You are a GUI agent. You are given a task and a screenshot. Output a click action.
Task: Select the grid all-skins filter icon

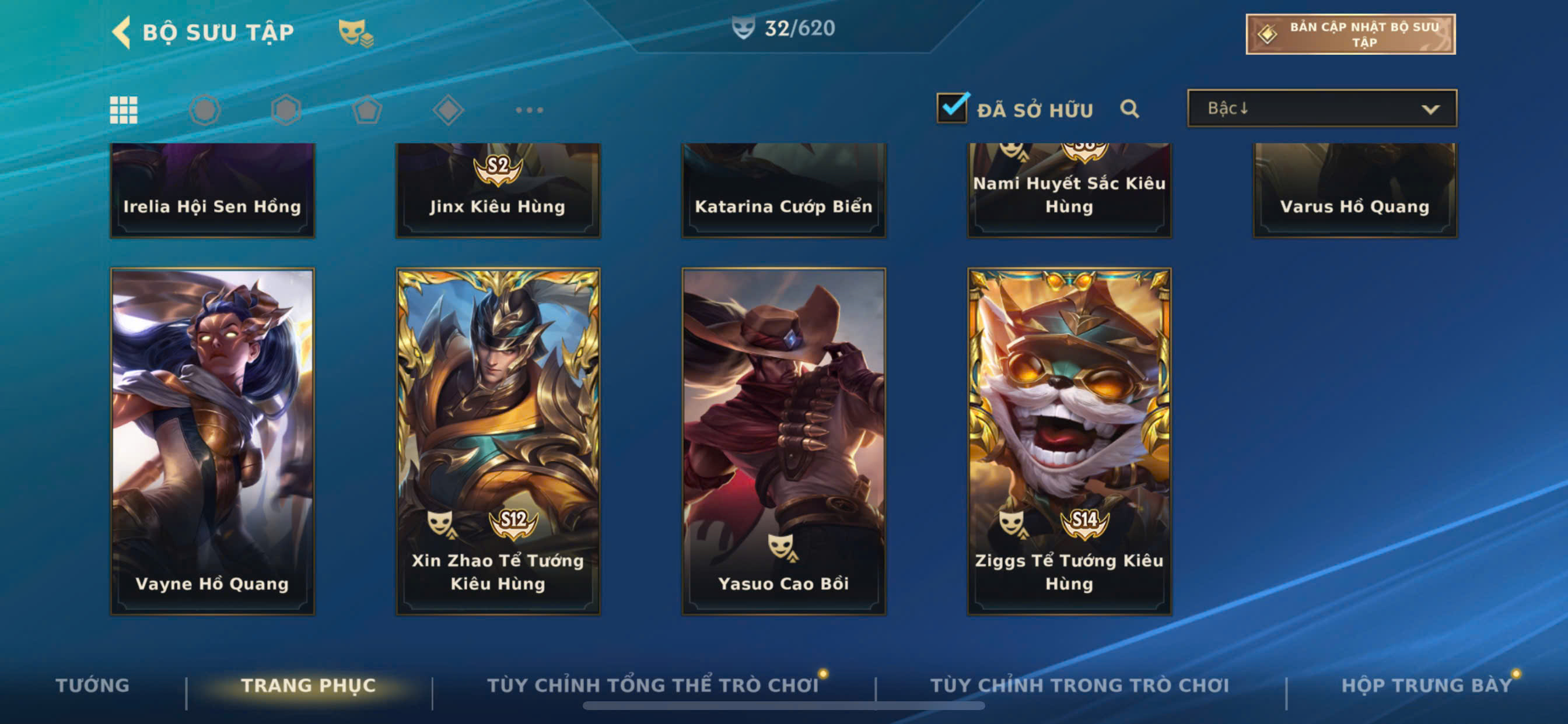point(124,110)
